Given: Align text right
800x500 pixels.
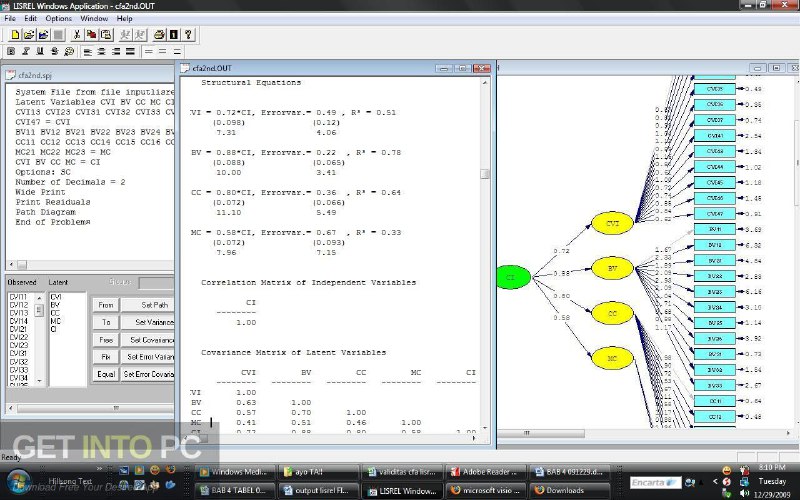Looking at the screenshot, I should (116, 52).
